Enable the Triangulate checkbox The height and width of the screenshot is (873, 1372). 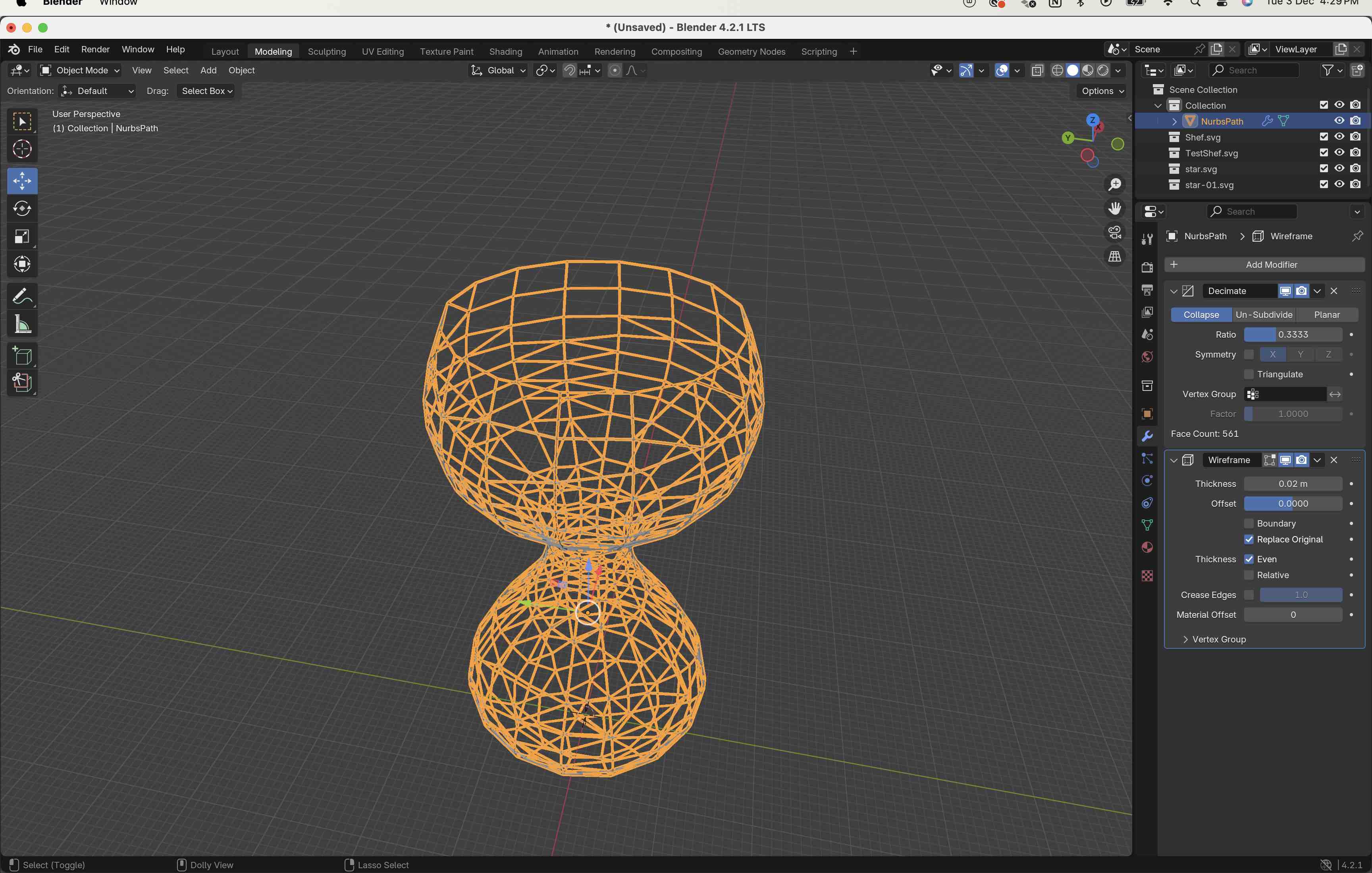[x=1249, y=374]
